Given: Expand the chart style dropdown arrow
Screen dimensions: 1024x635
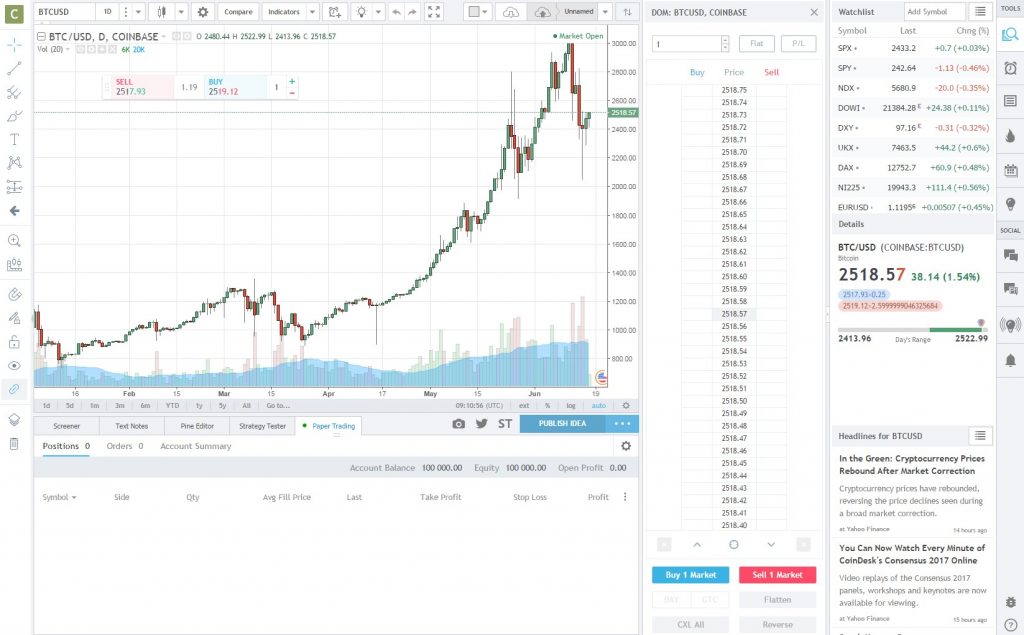Looking at the screenshot, I should click(x=182, y=12).
